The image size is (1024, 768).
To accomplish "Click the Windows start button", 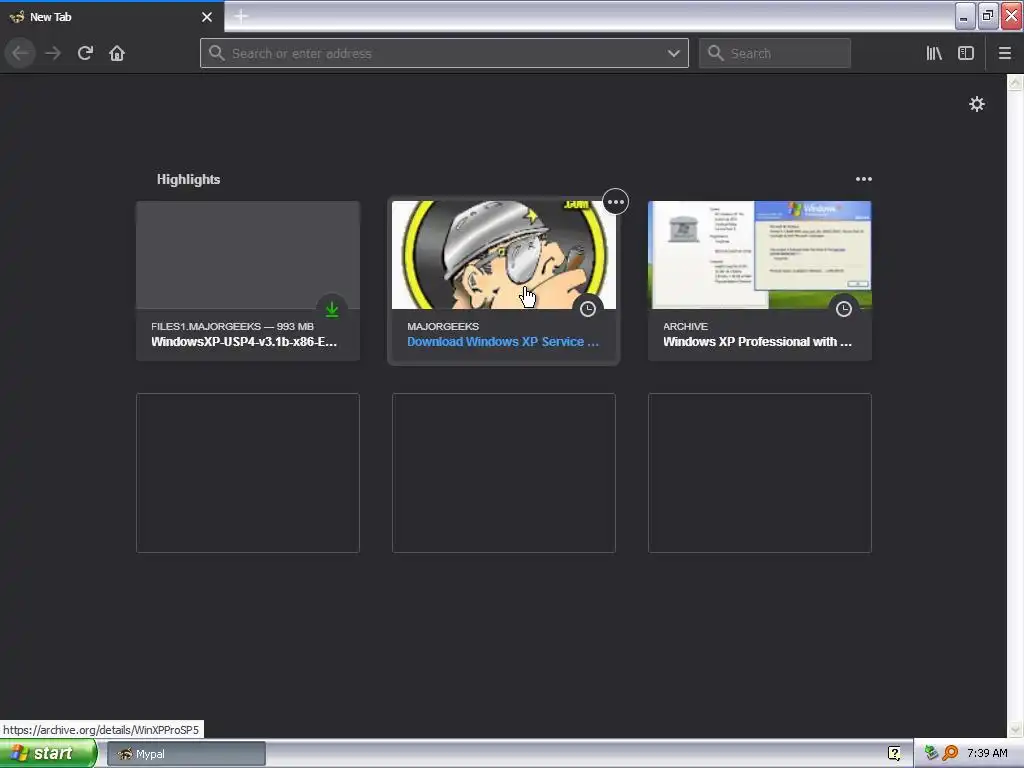I will [x=48, y=754].
